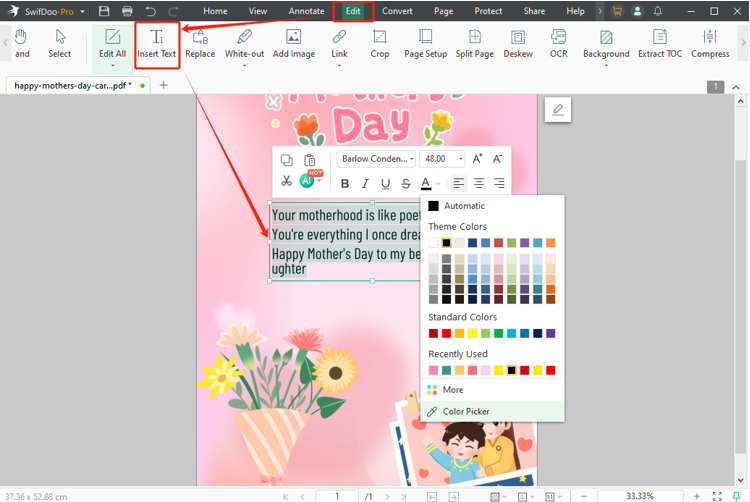Open the Share tab

point(534,11)
